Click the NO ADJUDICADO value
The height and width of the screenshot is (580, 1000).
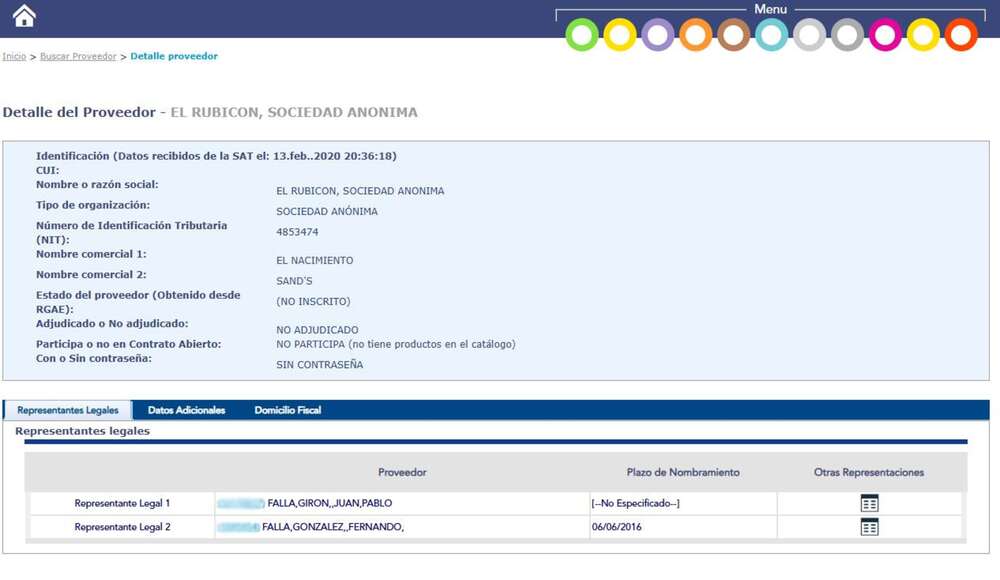tap(317, 330)
